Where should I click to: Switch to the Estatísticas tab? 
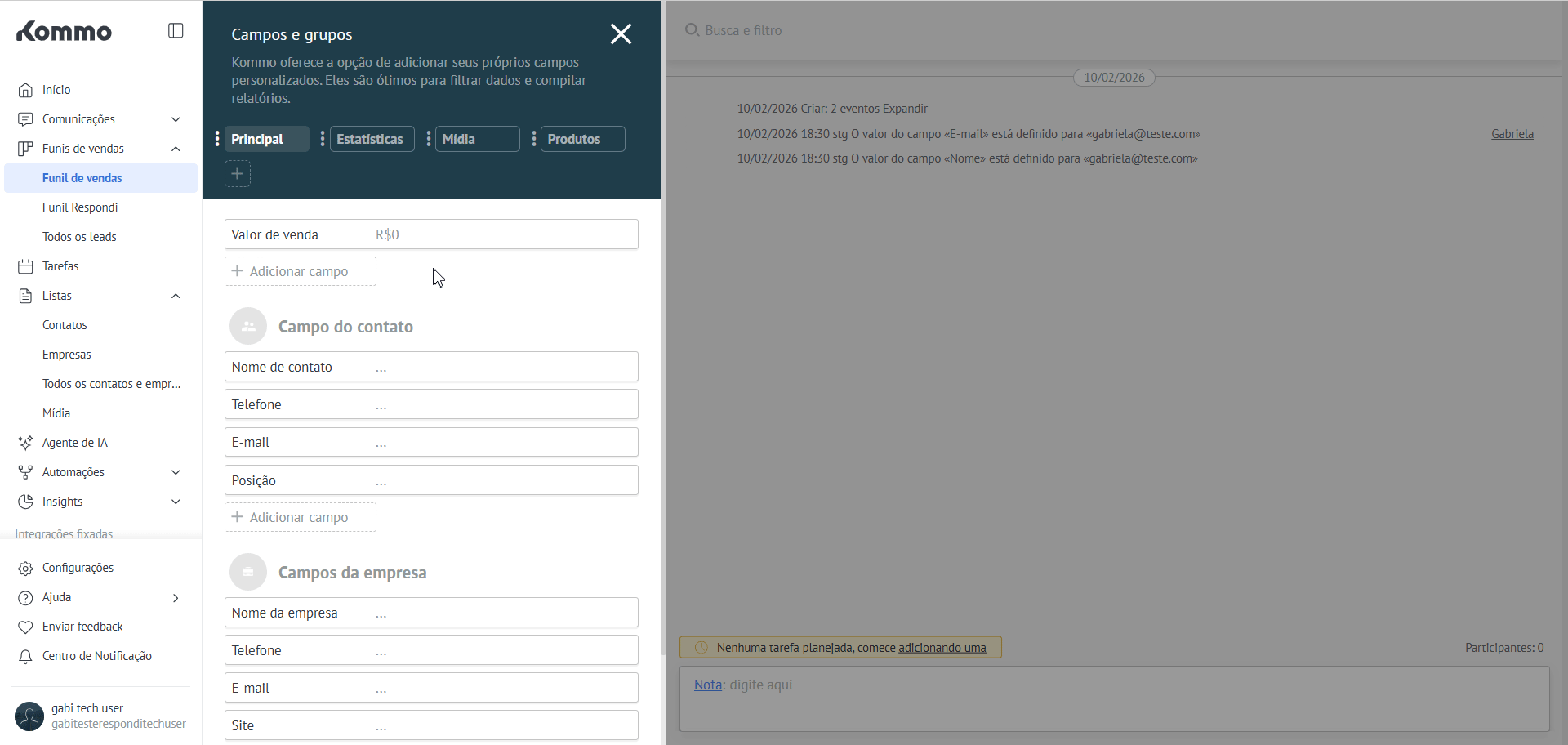(372, 139)
